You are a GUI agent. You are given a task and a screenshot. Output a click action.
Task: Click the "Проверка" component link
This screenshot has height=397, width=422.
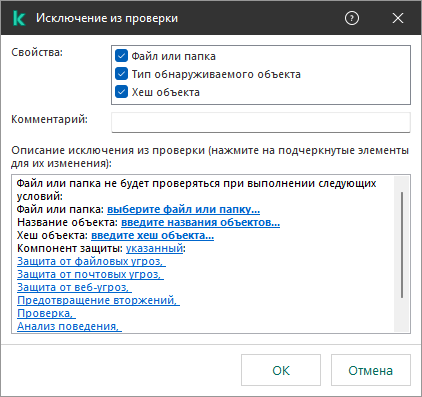click(46, 313)
